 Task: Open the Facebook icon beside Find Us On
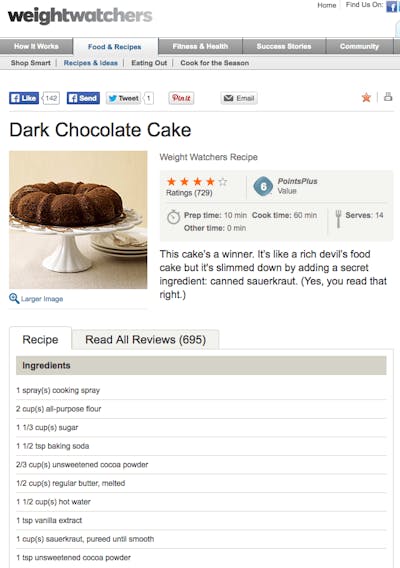pyautogui.click(x=391, y=6)
